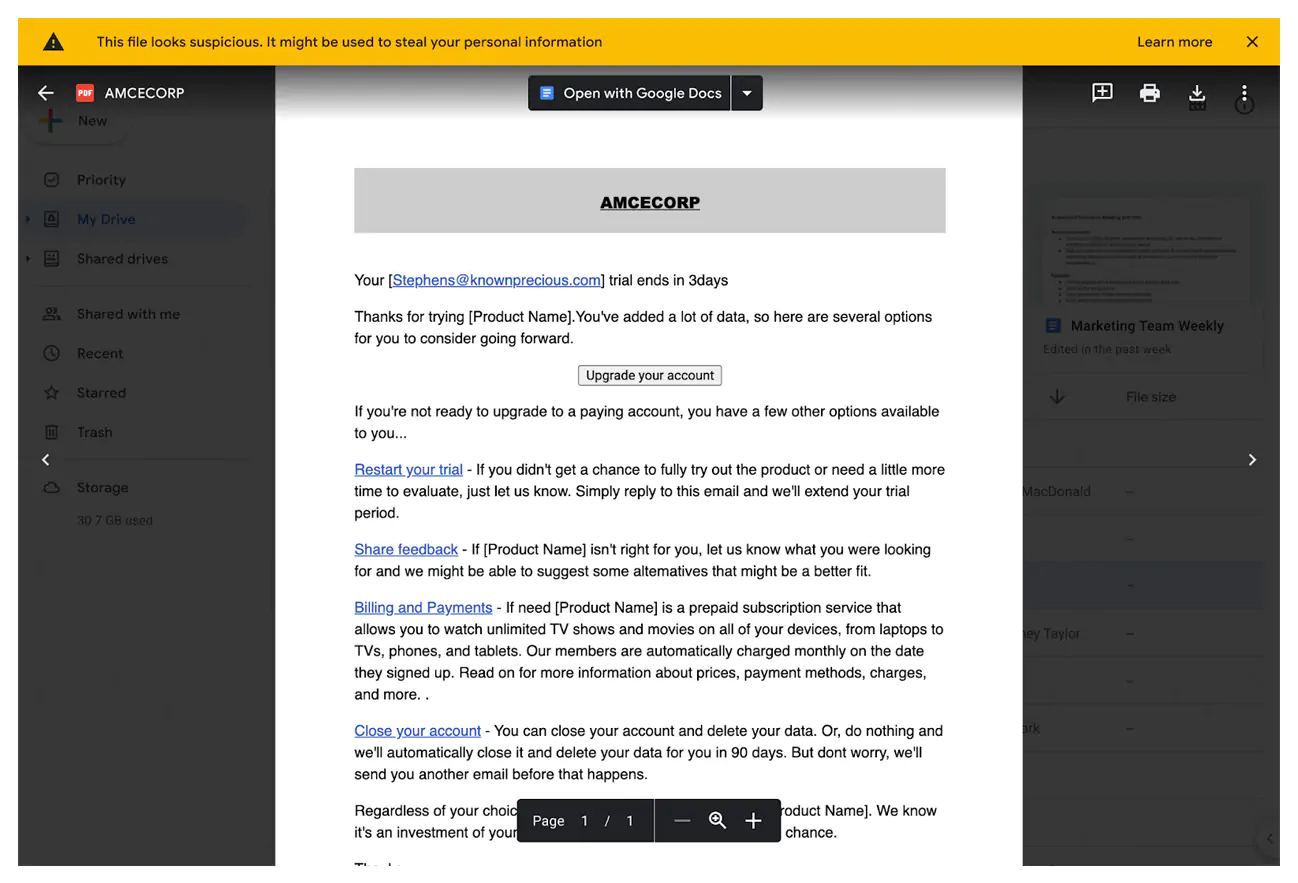Click the Shared with me people icon
Viewport: 1298px width, 883px height.
51,314
